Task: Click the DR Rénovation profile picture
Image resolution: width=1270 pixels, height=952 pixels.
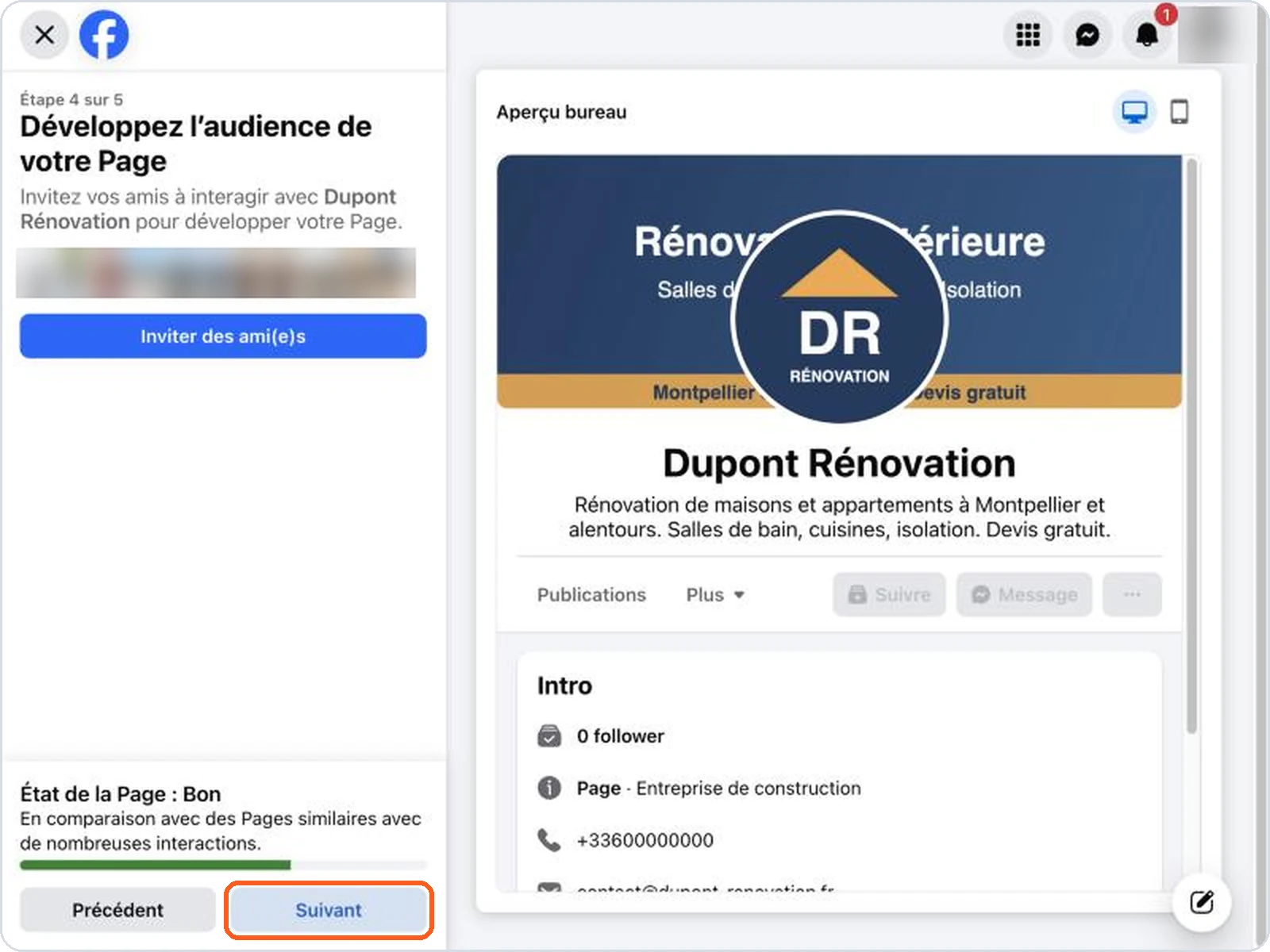Action: pos(840,318)
